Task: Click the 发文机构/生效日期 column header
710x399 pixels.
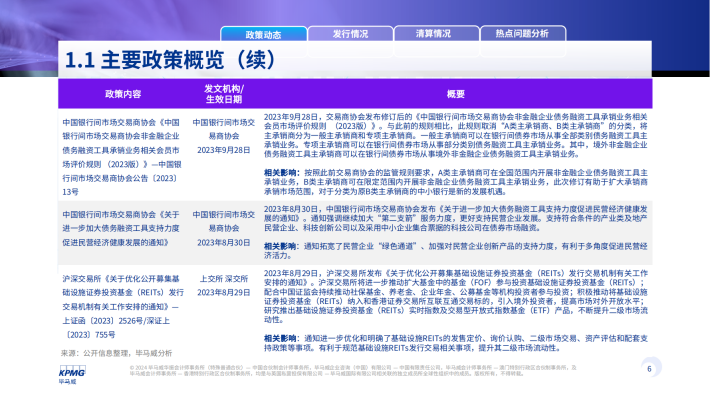Action: click(x=224, y=94)
